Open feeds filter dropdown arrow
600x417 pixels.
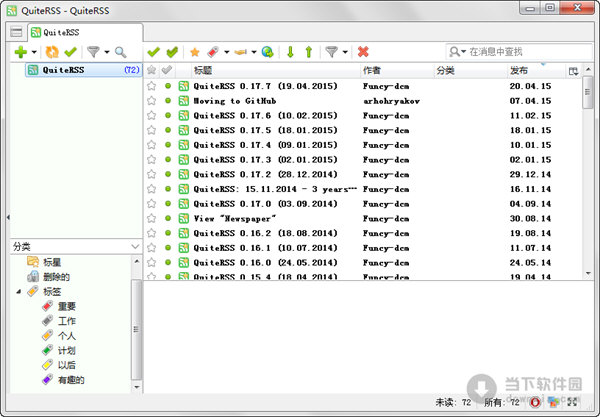pyautogui.click(x=107, y=52)
